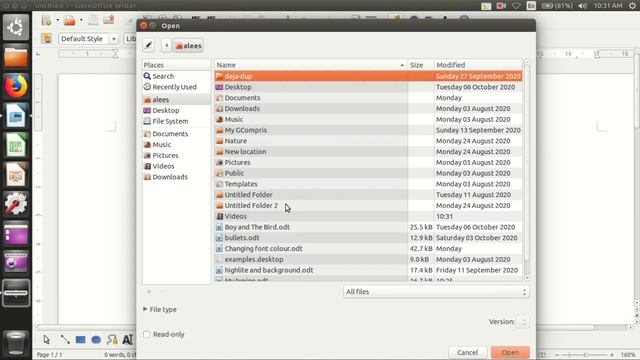Click the battery indicator in top panel
640x360 pixels.
pos(557,6)
